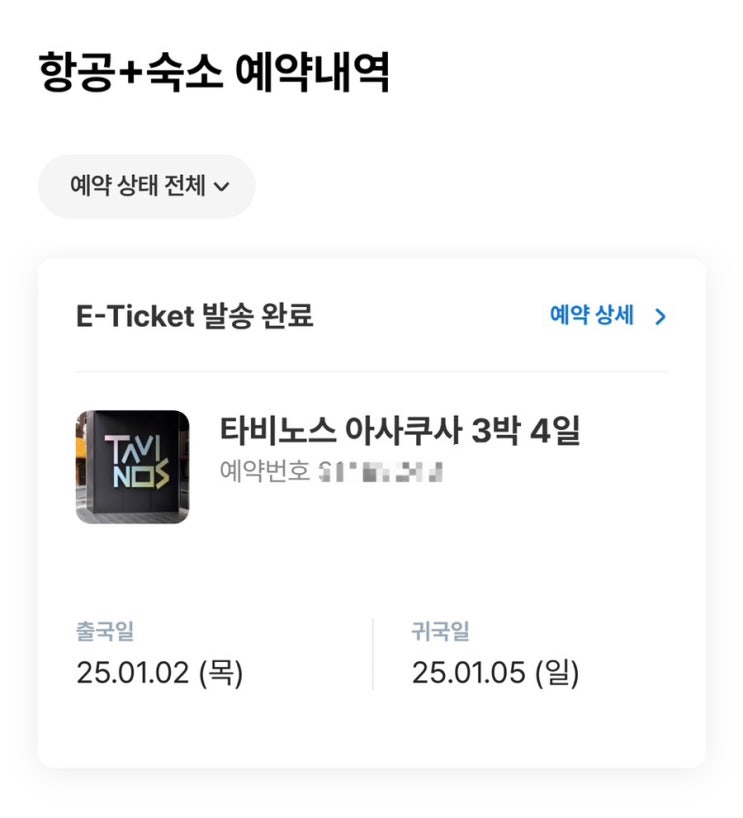
Task: Select the return date 25.01.05 (일)
Action: 495,673
